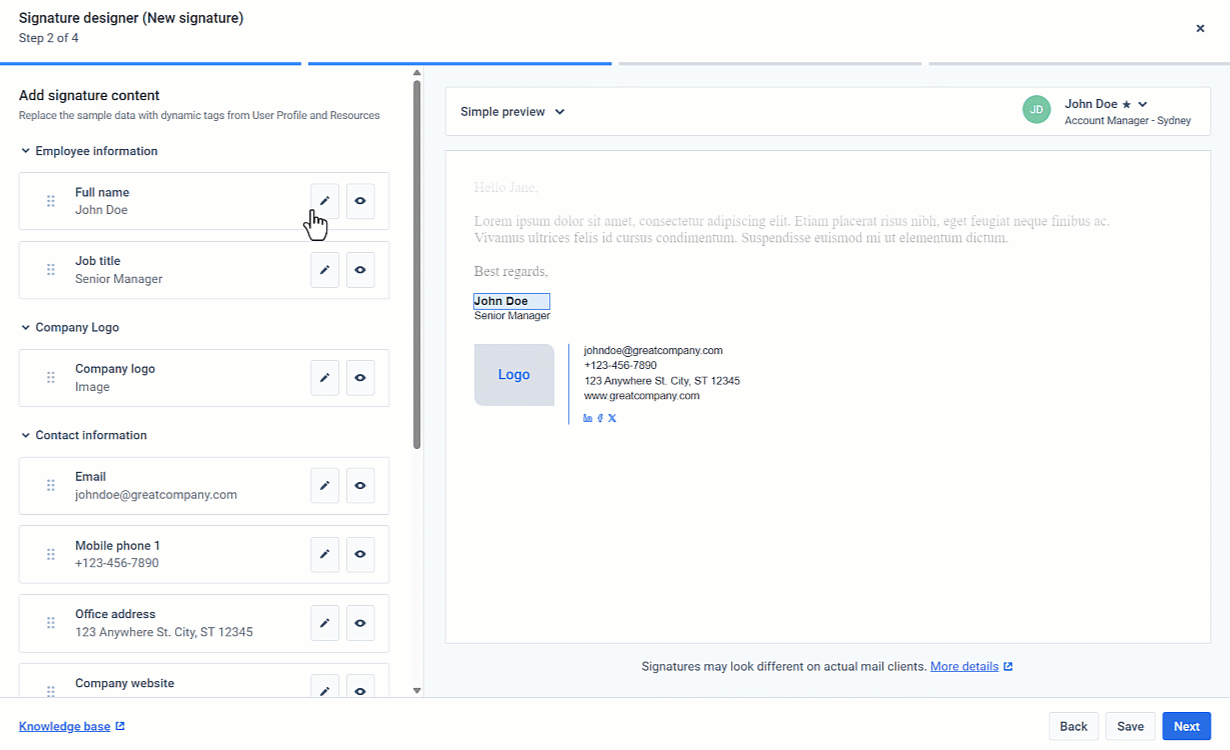Click johndoe@greatcompany.com in the preview

point(653,351)
